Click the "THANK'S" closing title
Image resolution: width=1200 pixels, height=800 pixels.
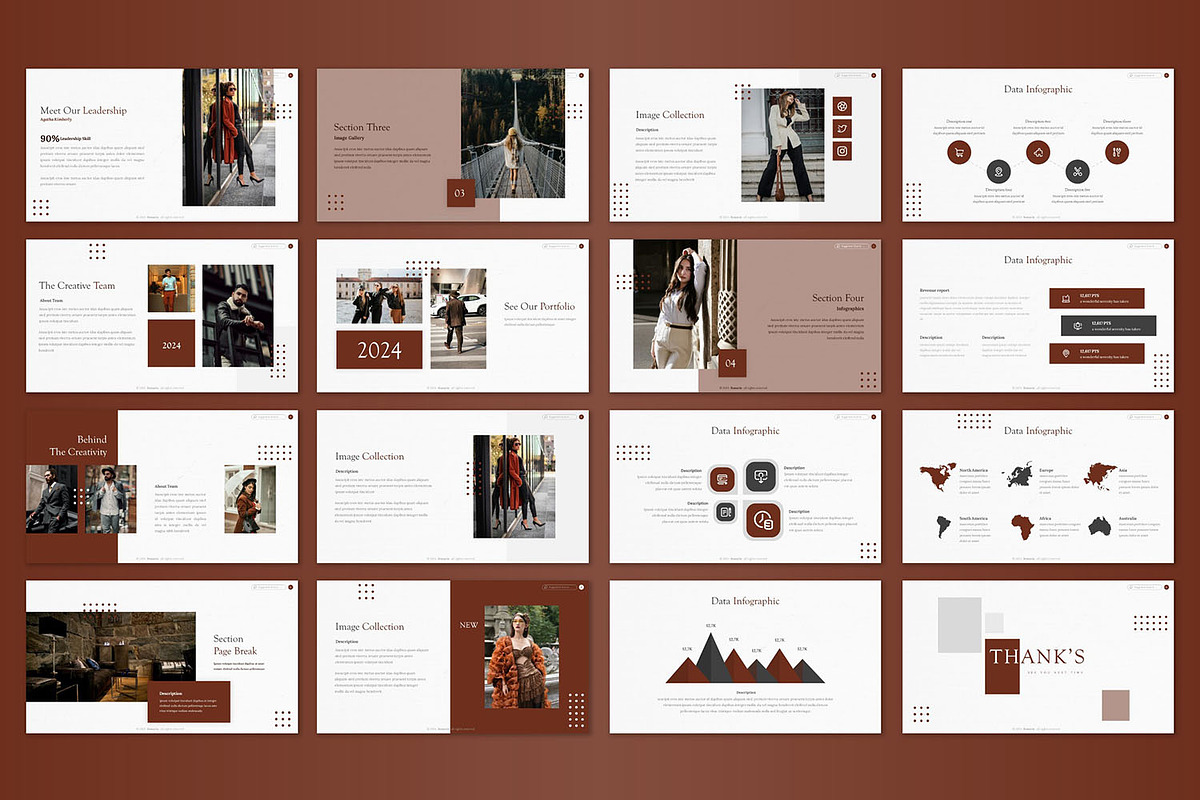tap(1037, 656)
